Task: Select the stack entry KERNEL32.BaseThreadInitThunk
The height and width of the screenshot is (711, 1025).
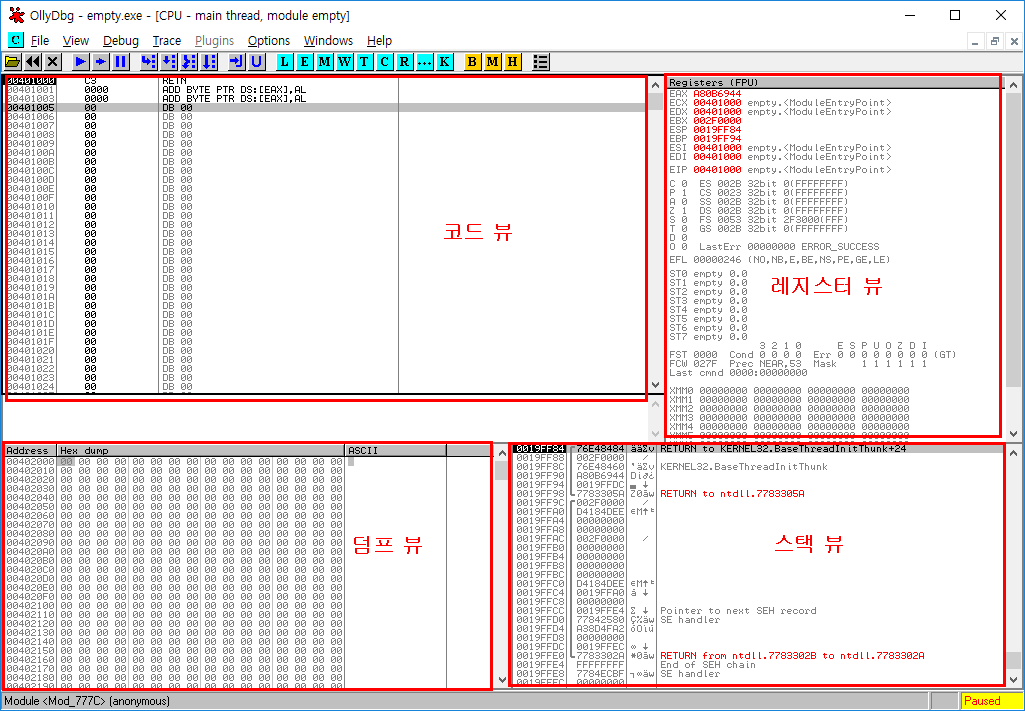Action: (x=744, y=467)
